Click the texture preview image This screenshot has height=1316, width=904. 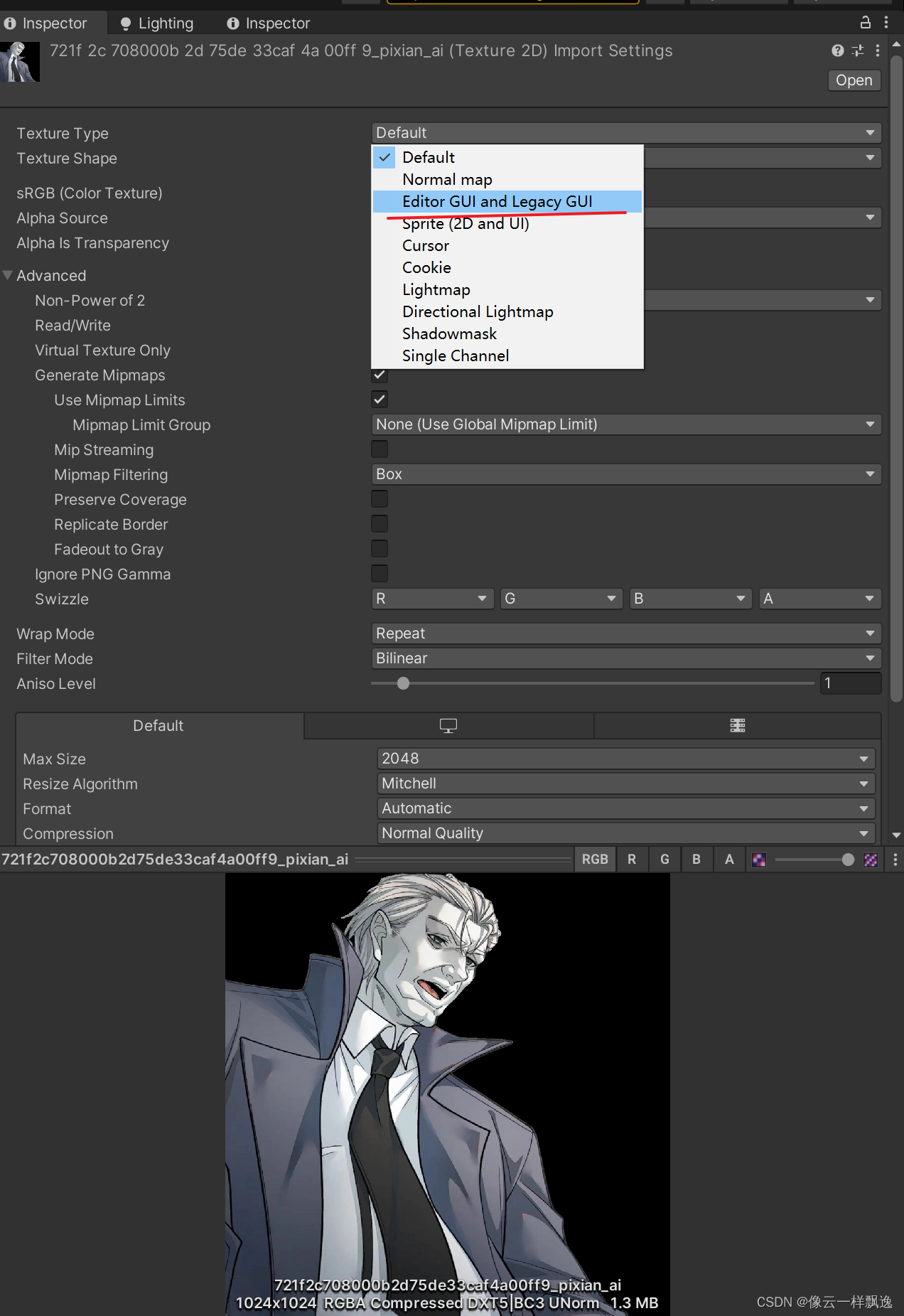tap(448, 1093)
